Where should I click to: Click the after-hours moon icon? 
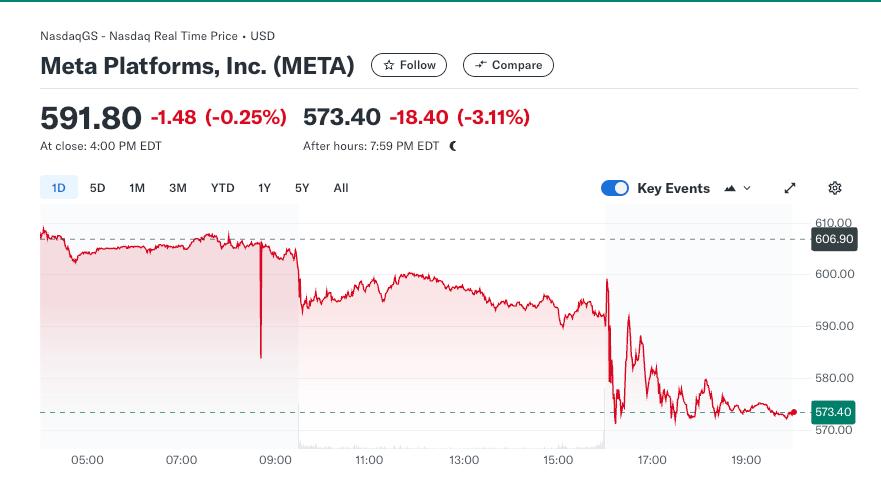pyautogui.click(x=453, y=146)
